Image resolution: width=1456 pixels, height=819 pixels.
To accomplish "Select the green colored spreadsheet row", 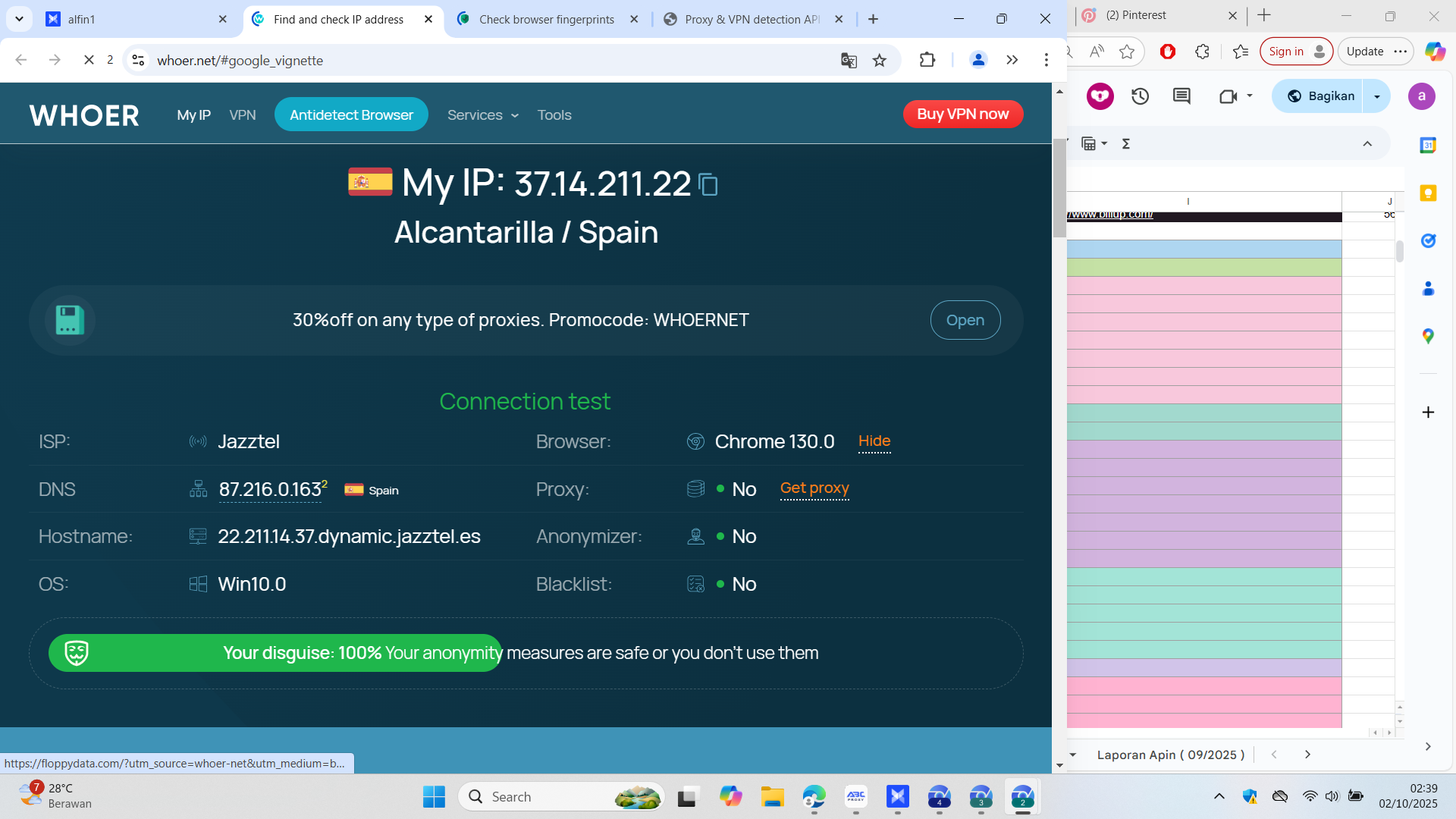I will 1203,268.
